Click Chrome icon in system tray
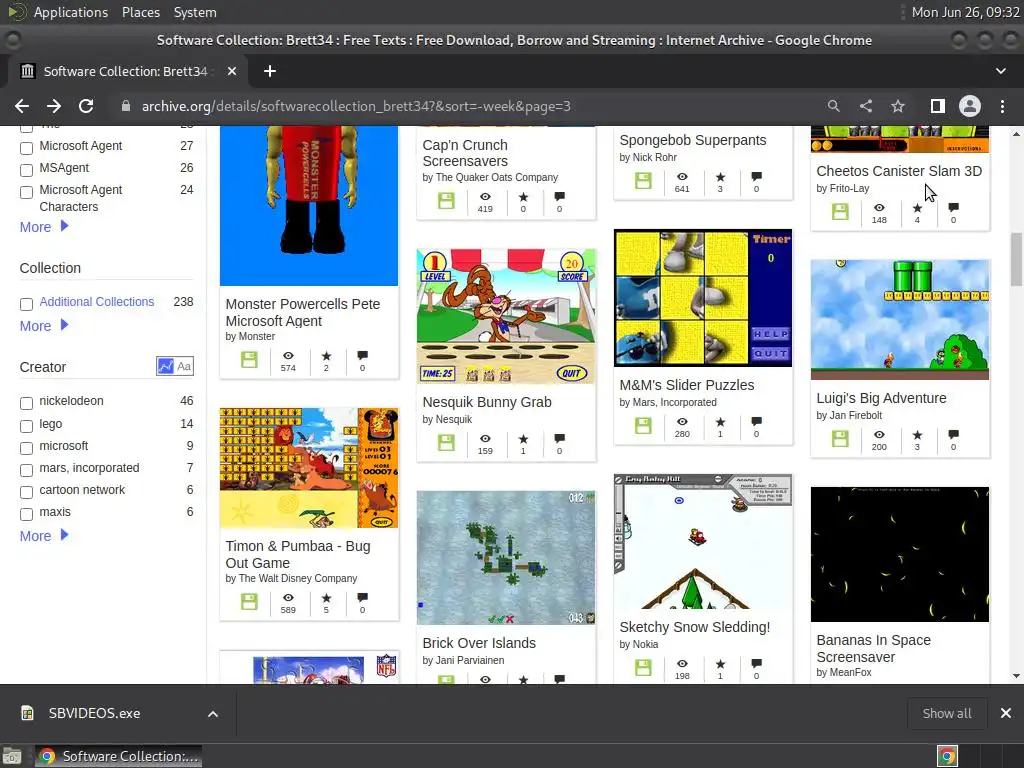 point(947,756)
